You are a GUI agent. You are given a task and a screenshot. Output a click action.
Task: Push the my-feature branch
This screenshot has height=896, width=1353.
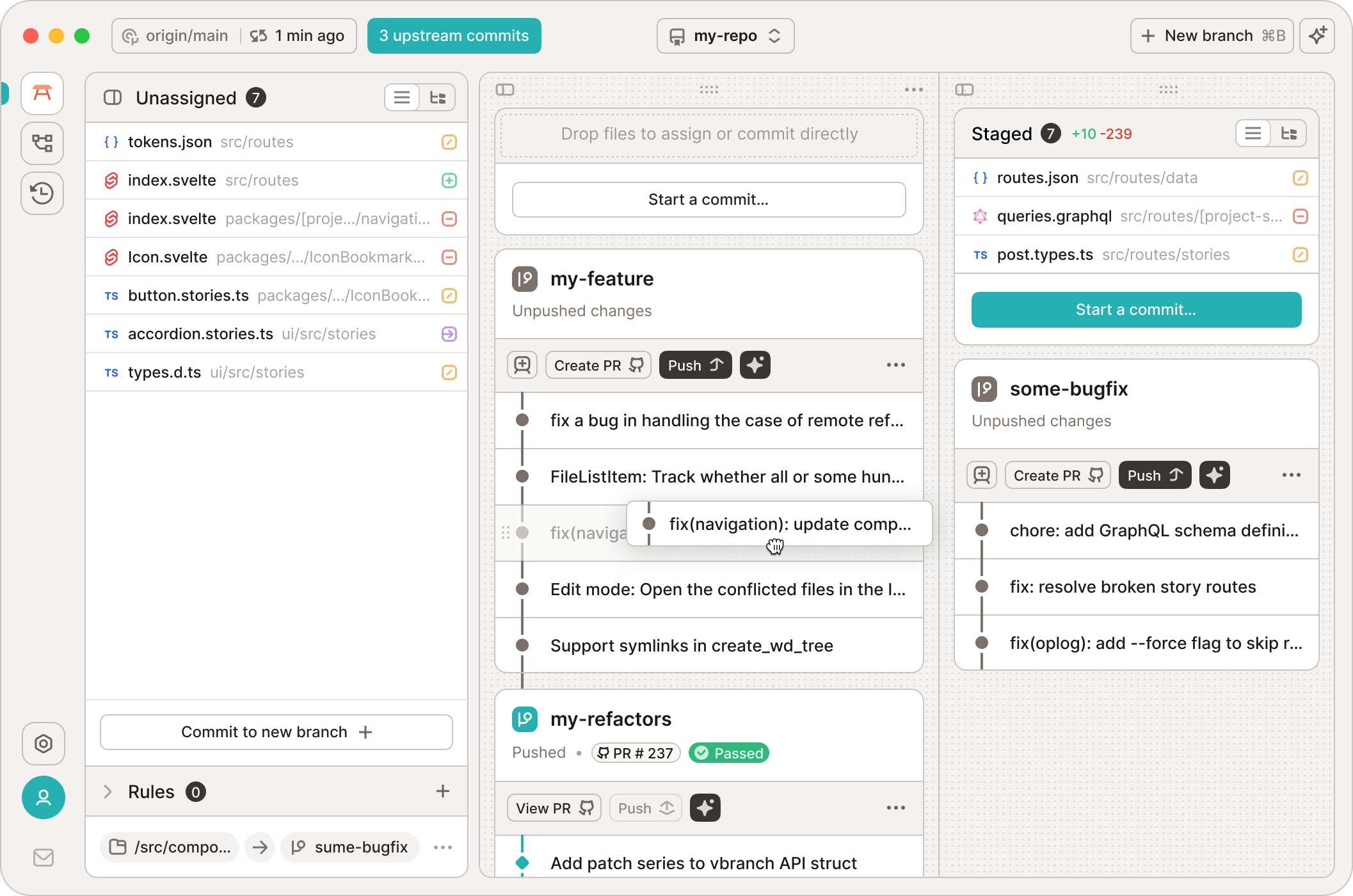tap(695, 365)
